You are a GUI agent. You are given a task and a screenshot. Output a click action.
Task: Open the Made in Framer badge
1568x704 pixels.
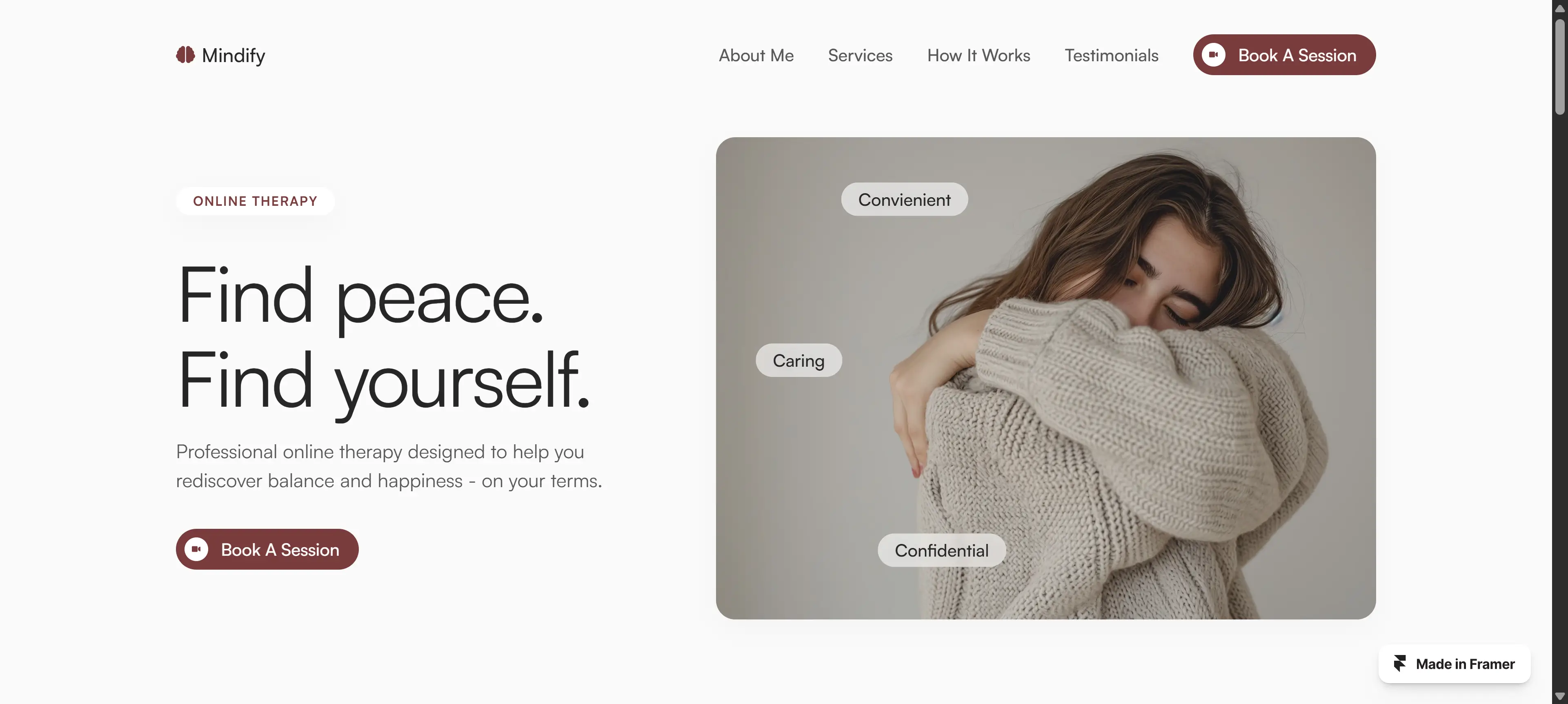pos(1454,664)
